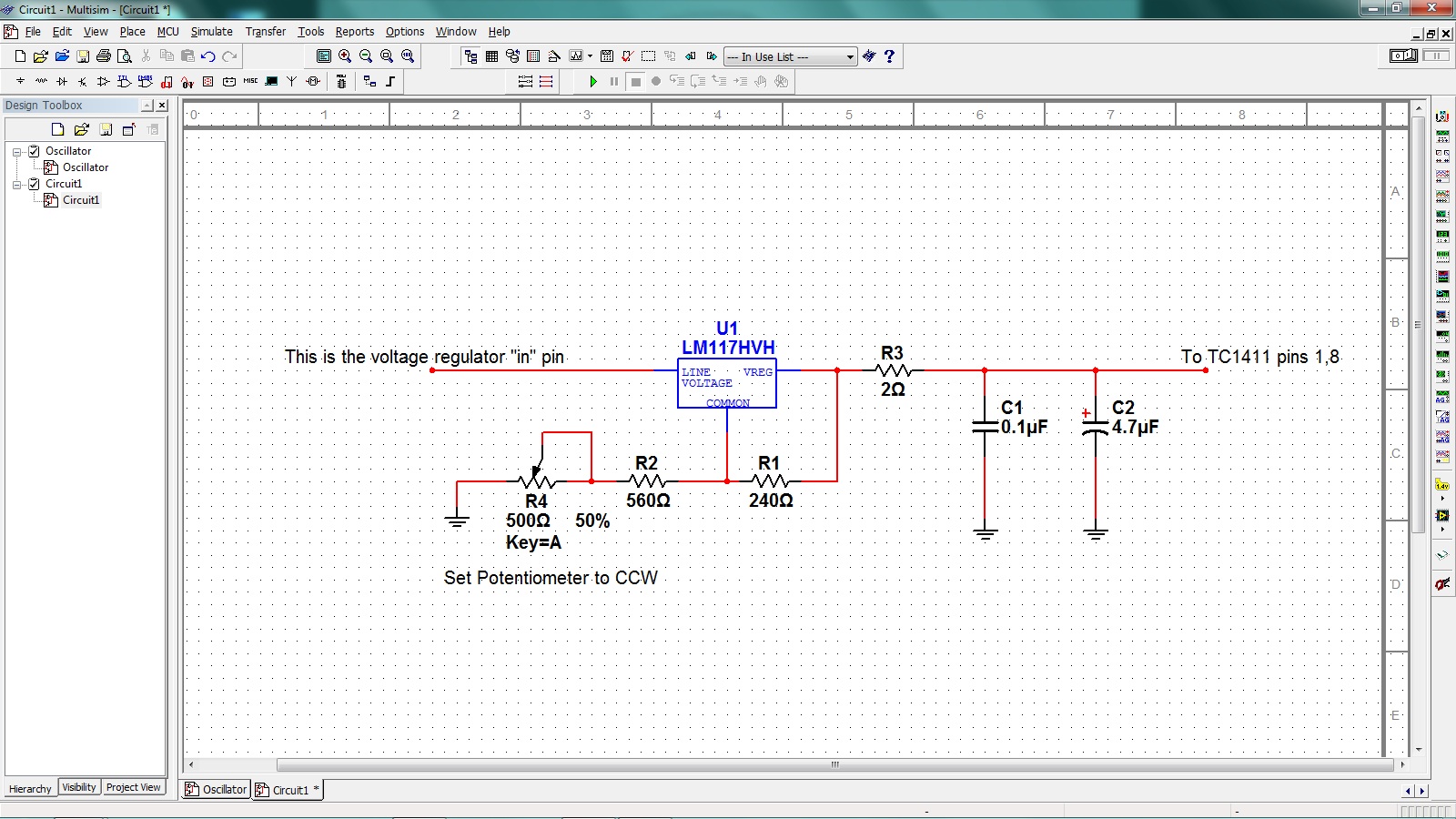
Task: Toggle the checkbox next to the Circuit1 design
Action: click(x=35, y=184)
